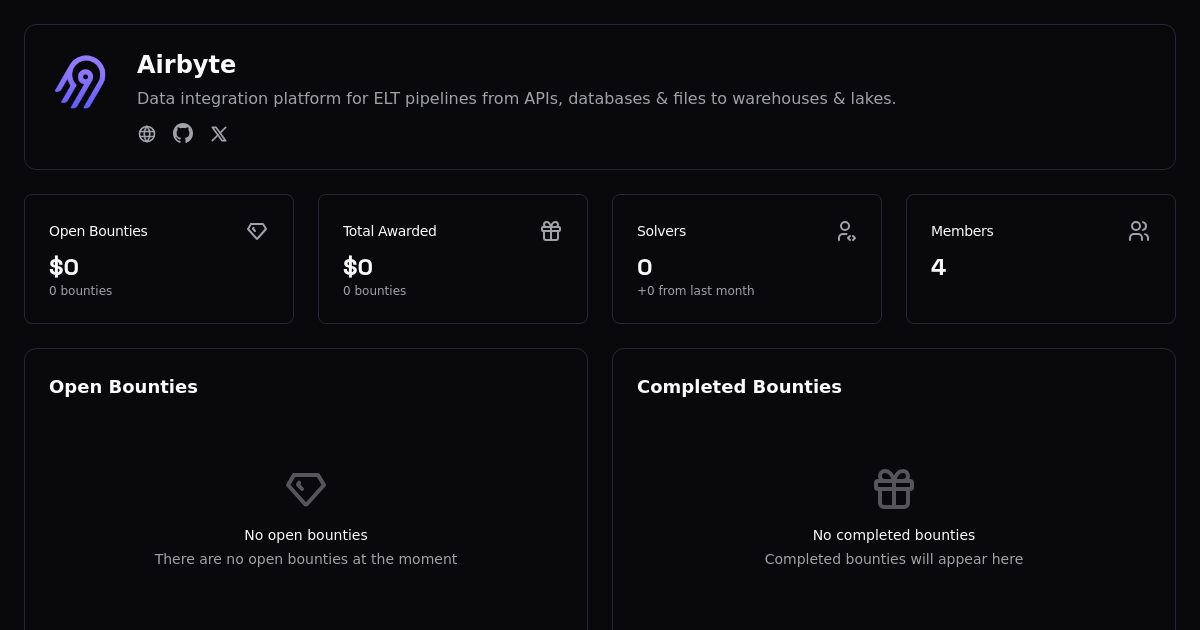Screen dimensions: 1200x630
Task: Click the diamond icon on Open Bounties card
Action: point(257,231)
